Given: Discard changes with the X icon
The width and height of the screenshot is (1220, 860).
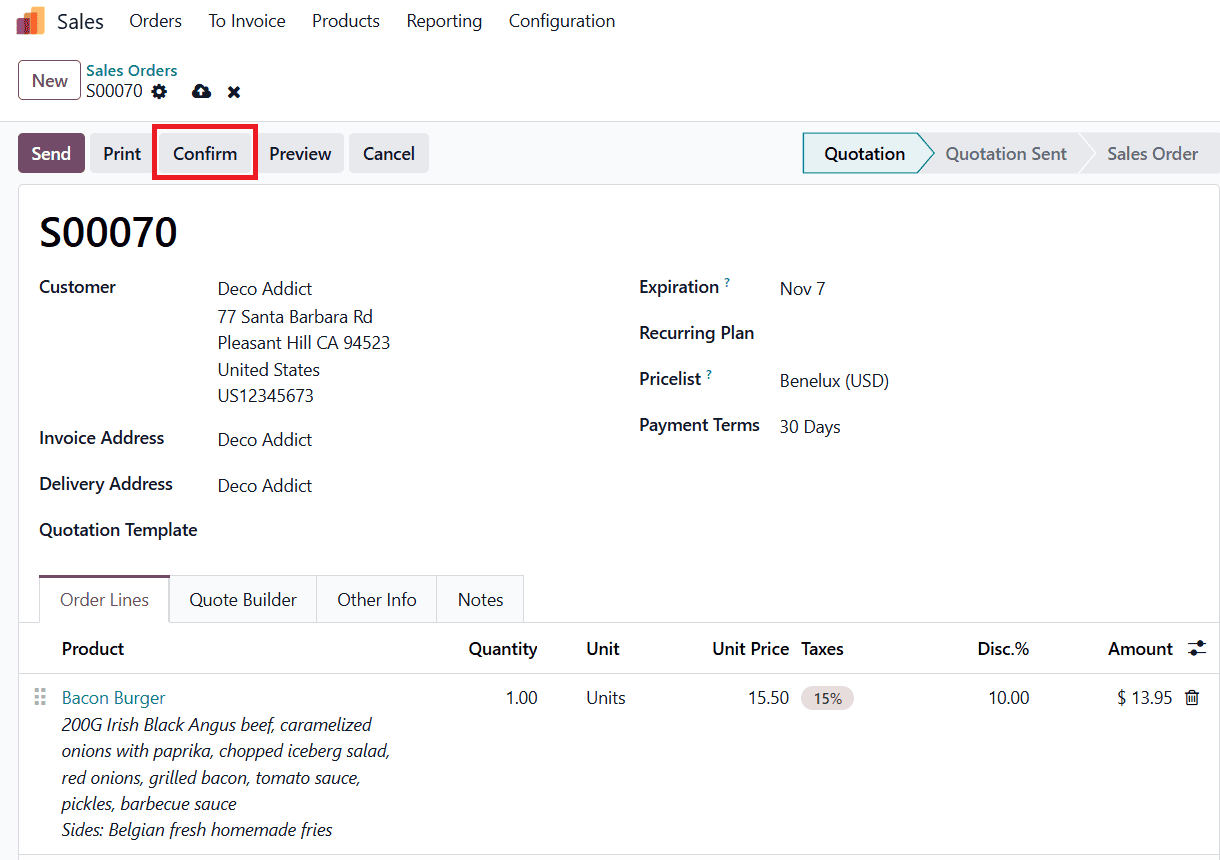Looking at the screenshot, I should tap(234, 92).
